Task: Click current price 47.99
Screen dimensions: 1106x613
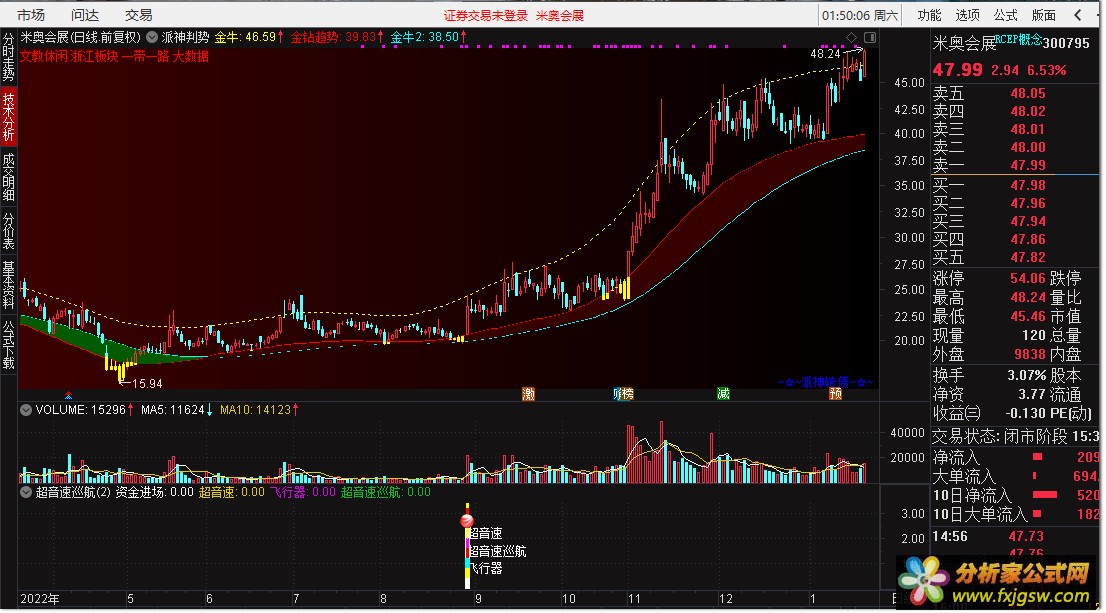Action: (x=957, y=70)
